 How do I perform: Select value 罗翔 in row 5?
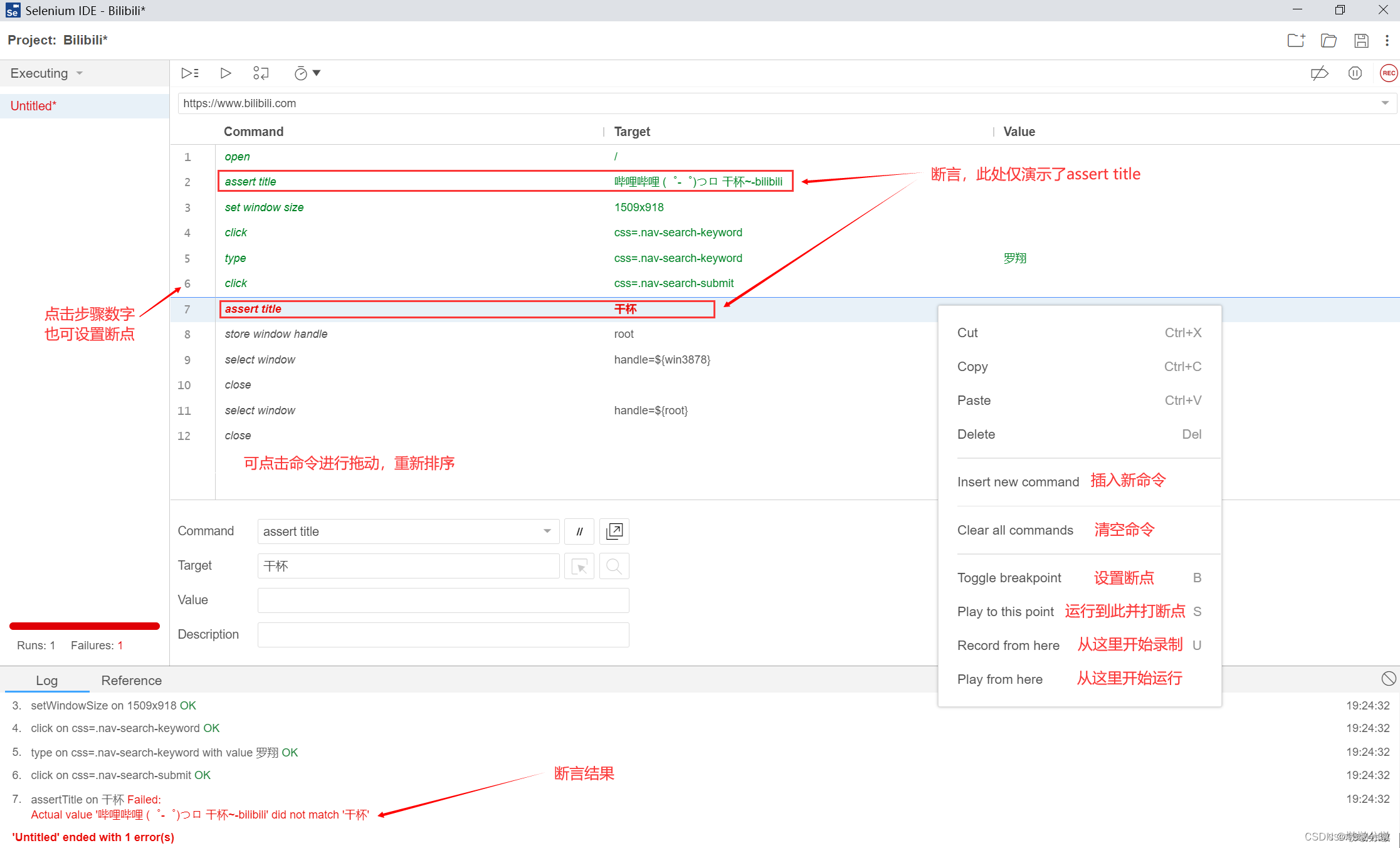point(1015,258)
